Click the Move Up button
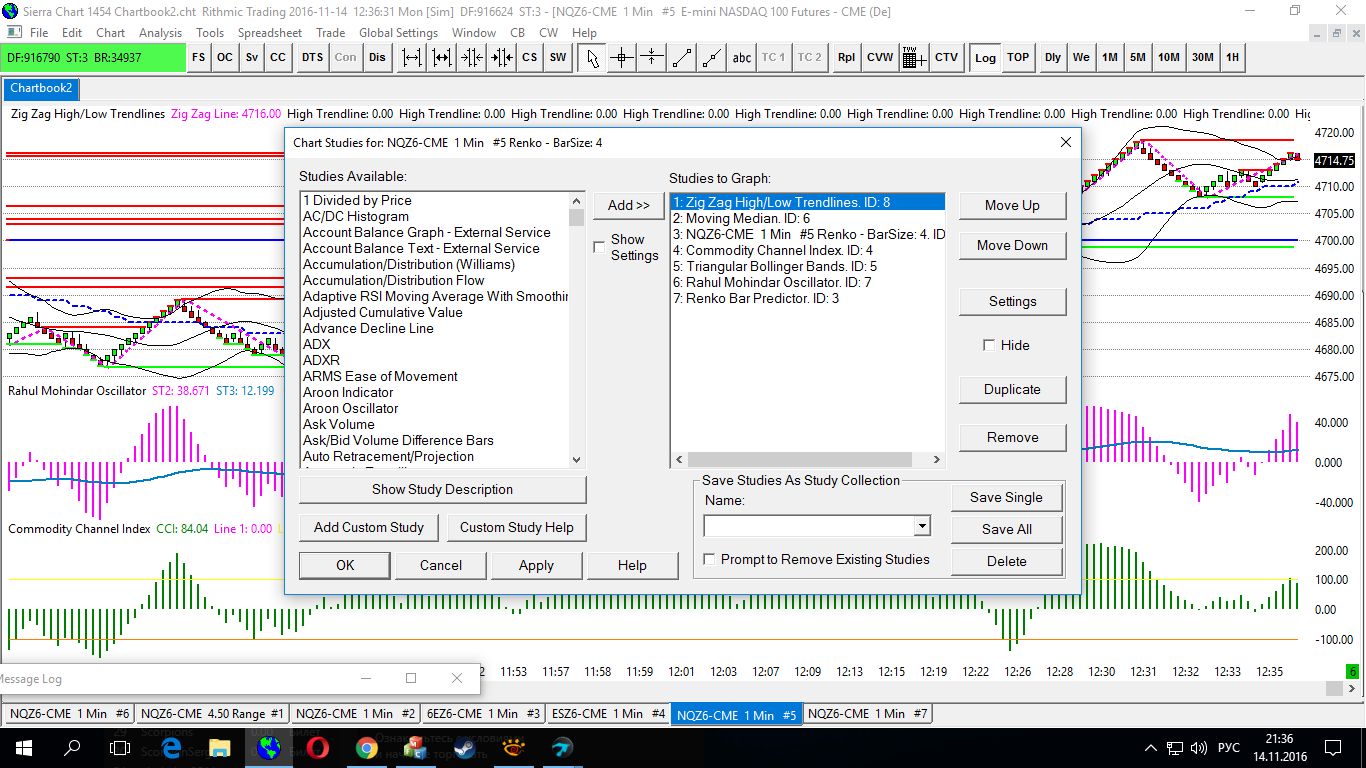This screenshot has height=768, width=1366. tap(1012, 205)
